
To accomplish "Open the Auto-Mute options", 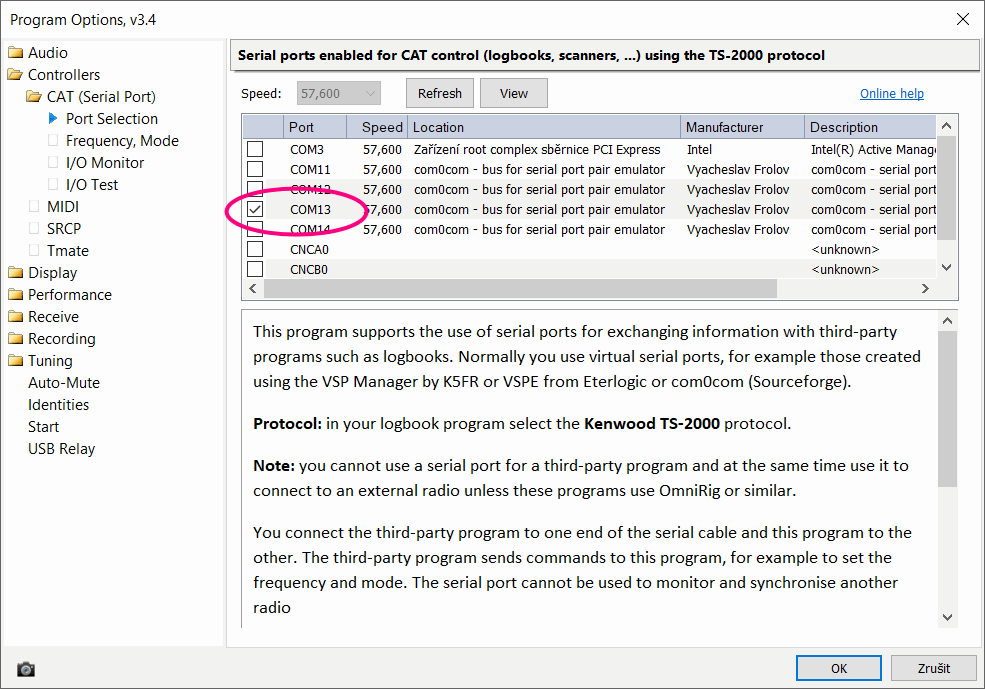I will (64, 382).
